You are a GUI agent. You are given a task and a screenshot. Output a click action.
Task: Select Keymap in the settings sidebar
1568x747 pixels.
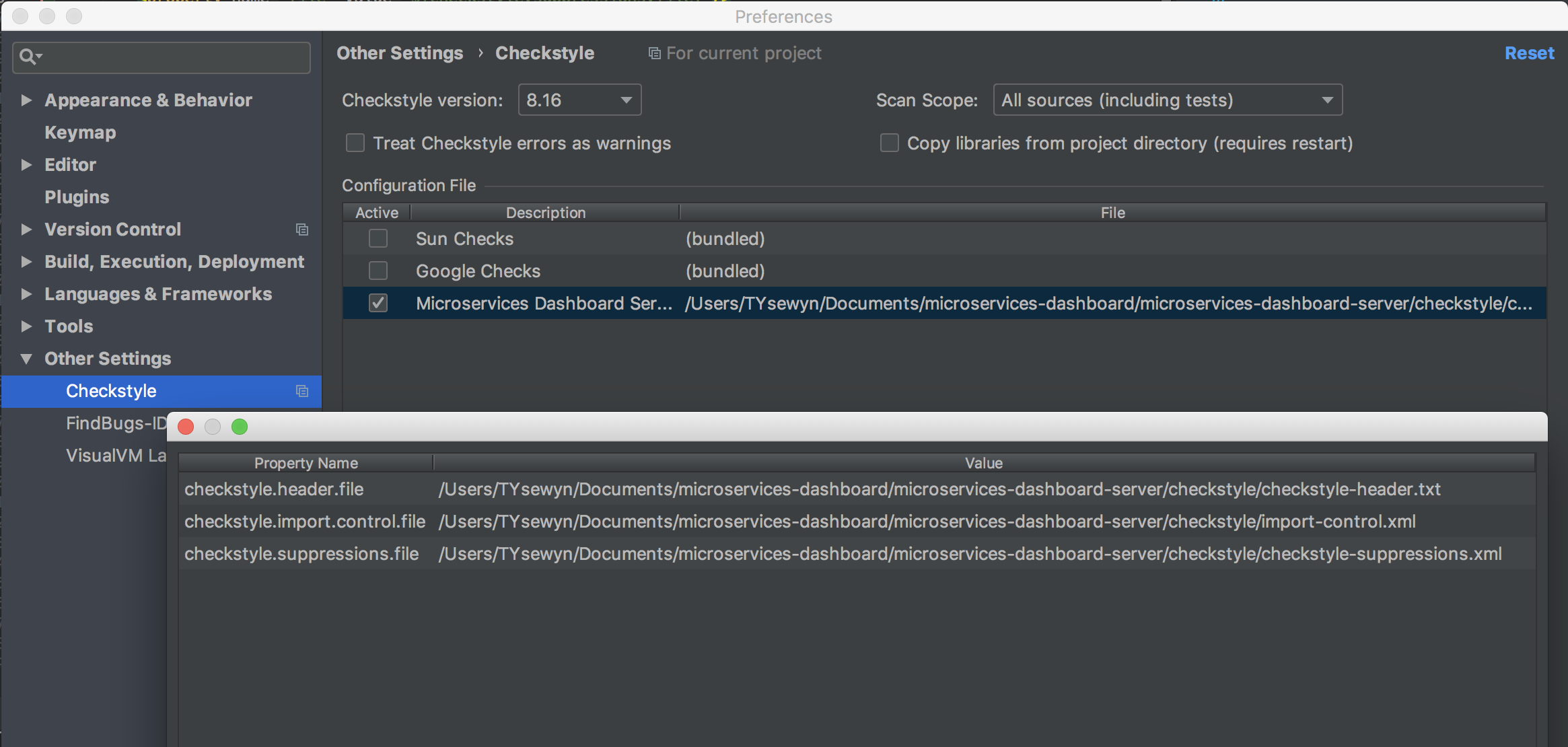(80, 133)
